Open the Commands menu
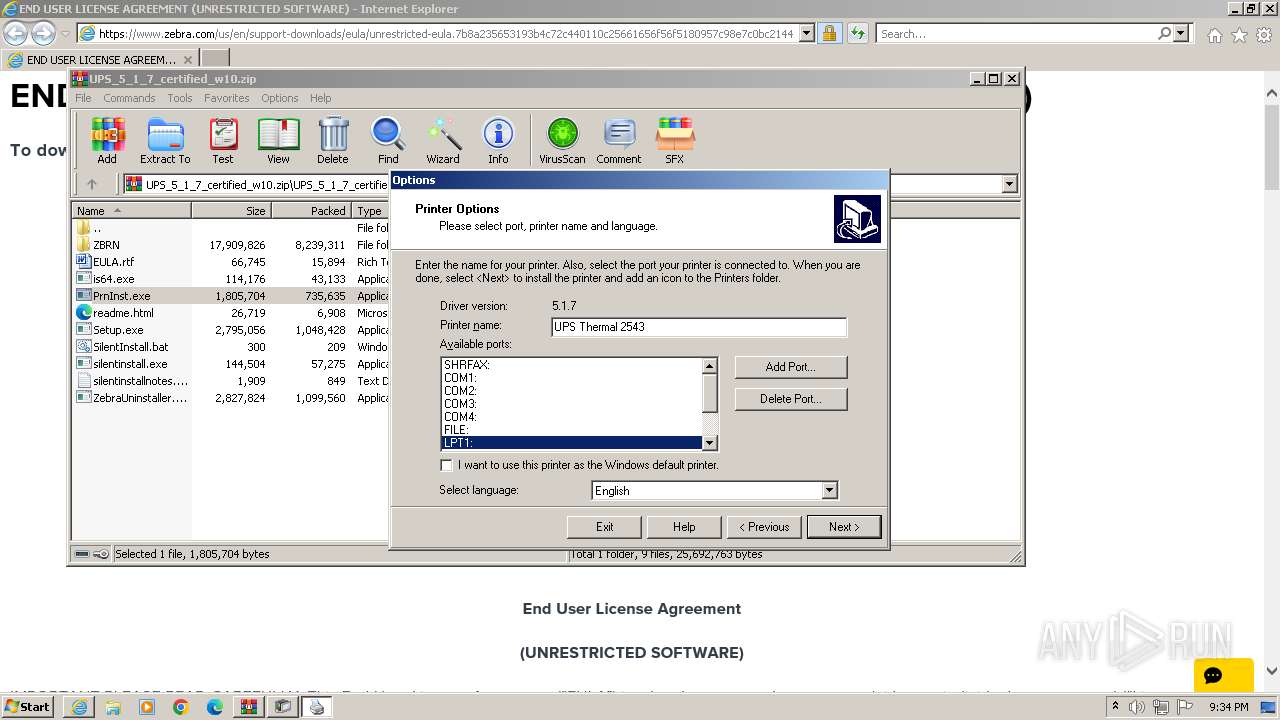The height and width of the screenshot is (720, 1280). (129, 98)
